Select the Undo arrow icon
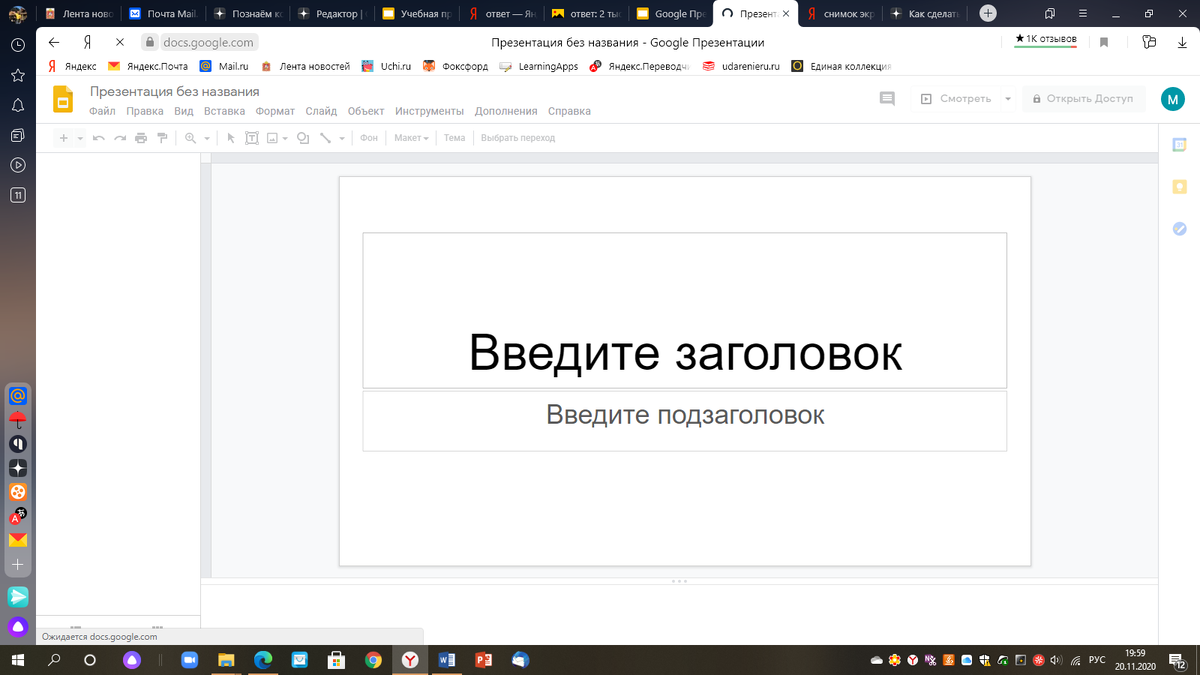The width and height of the screenshot is (1200, 675). pos(98,138)
